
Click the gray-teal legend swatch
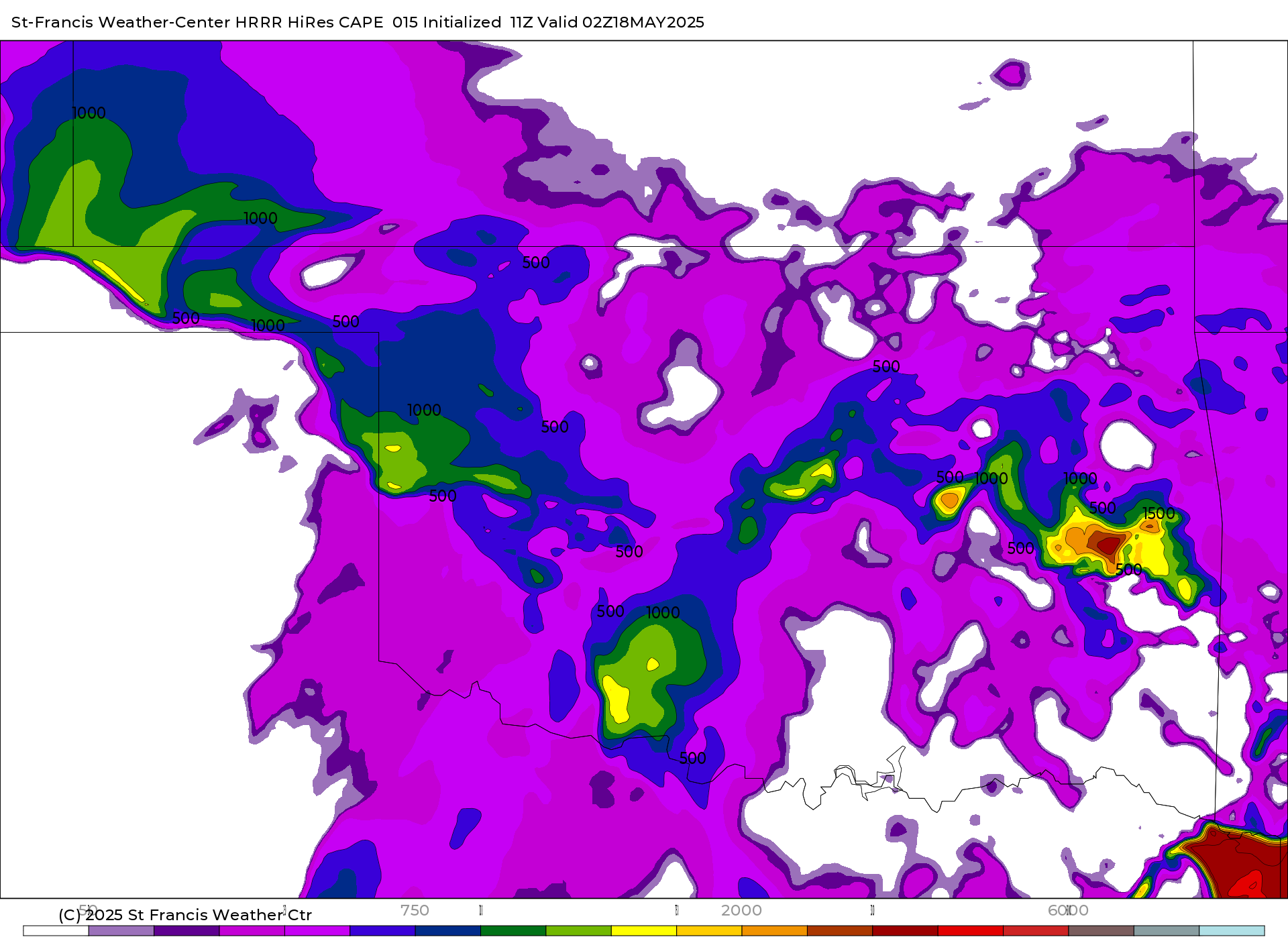[x=1167, y=931]
